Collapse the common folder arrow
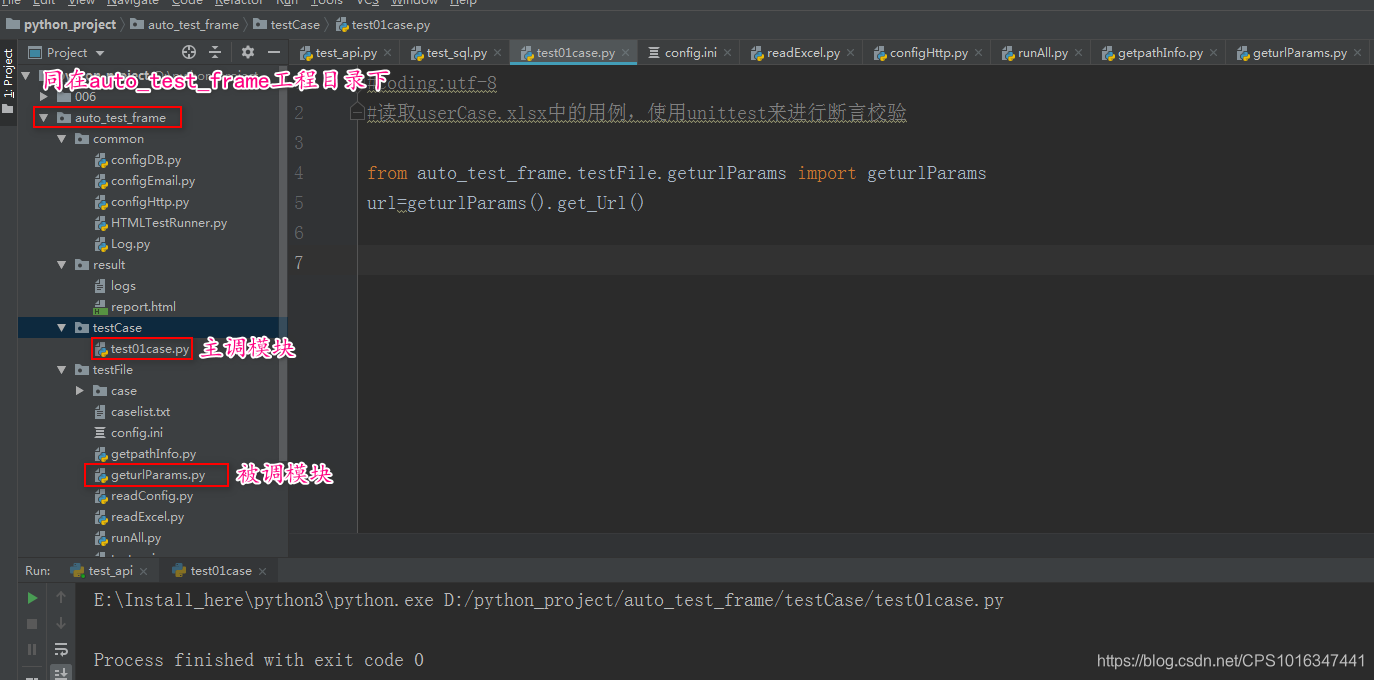Viewport: 1374px width, 680px height. click(62, 139)
